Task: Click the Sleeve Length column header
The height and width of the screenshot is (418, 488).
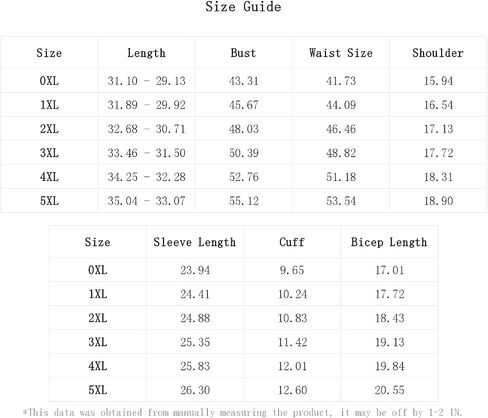Action: click(195, 242)
